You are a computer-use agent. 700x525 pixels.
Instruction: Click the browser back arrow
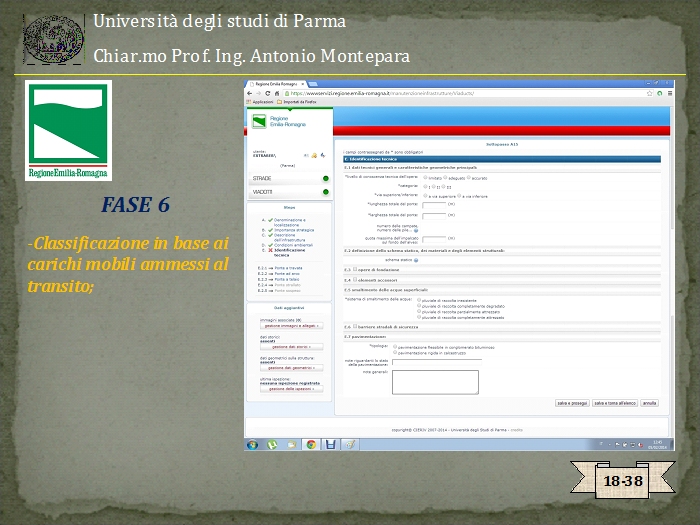pyautogui.click(x=250, y=93)
